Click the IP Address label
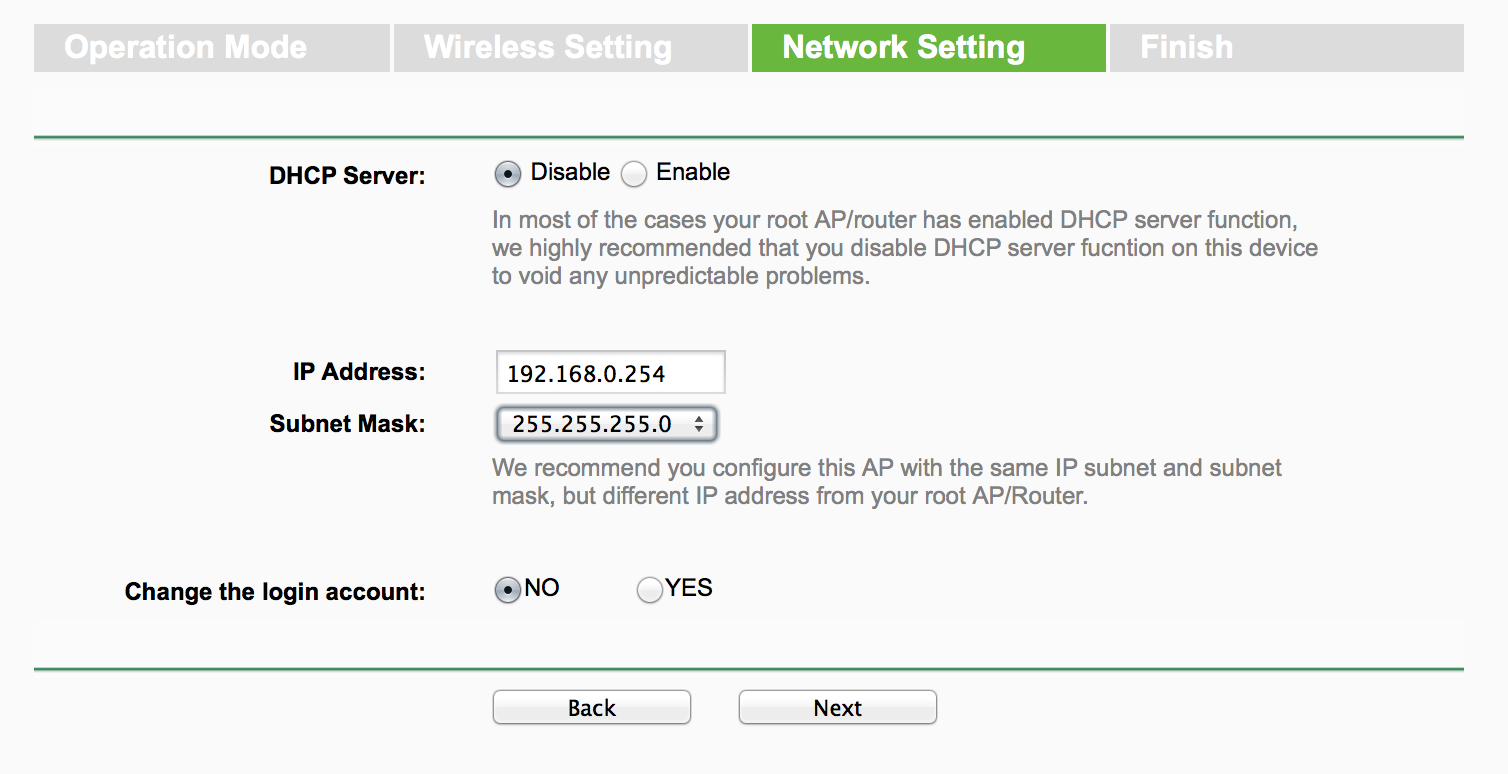1508x774 pixels. pyautogui.click(x=359, y=372)
